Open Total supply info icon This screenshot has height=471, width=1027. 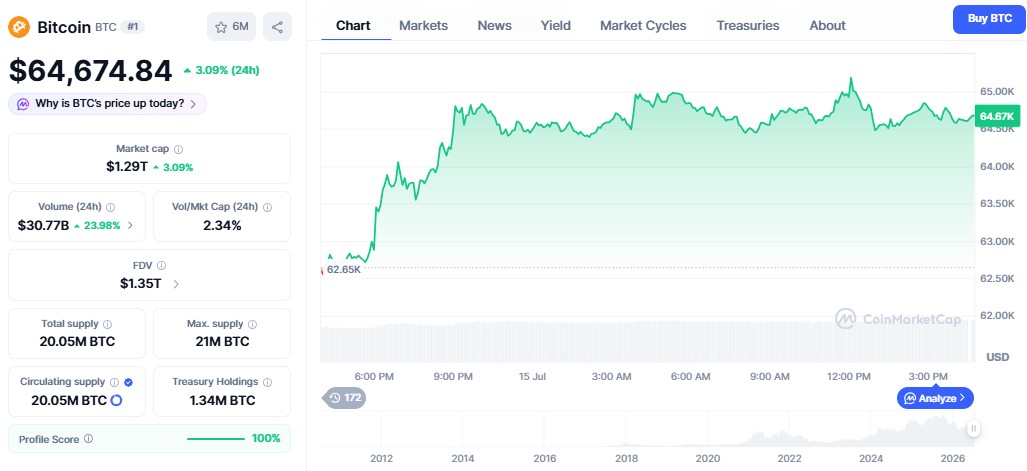click(107, 324)
